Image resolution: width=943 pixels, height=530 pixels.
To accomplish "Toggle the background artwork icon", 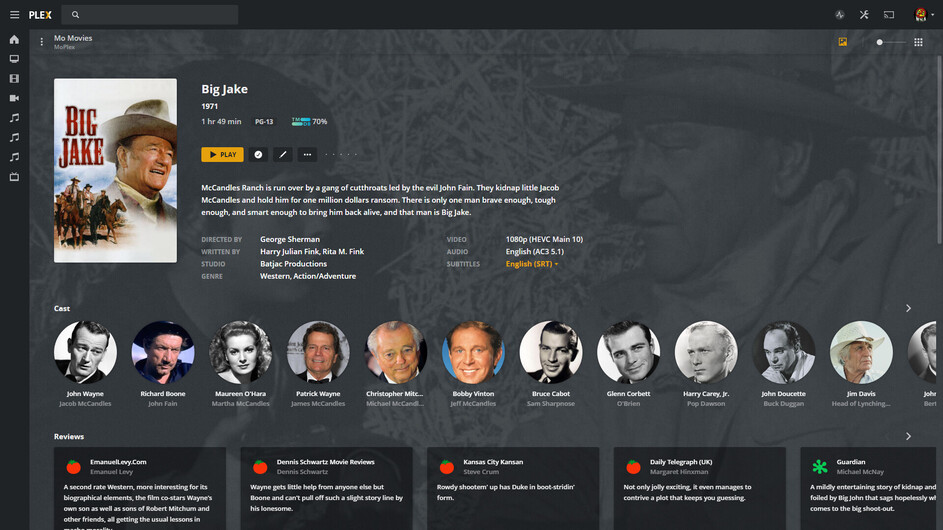I will 843,42.
